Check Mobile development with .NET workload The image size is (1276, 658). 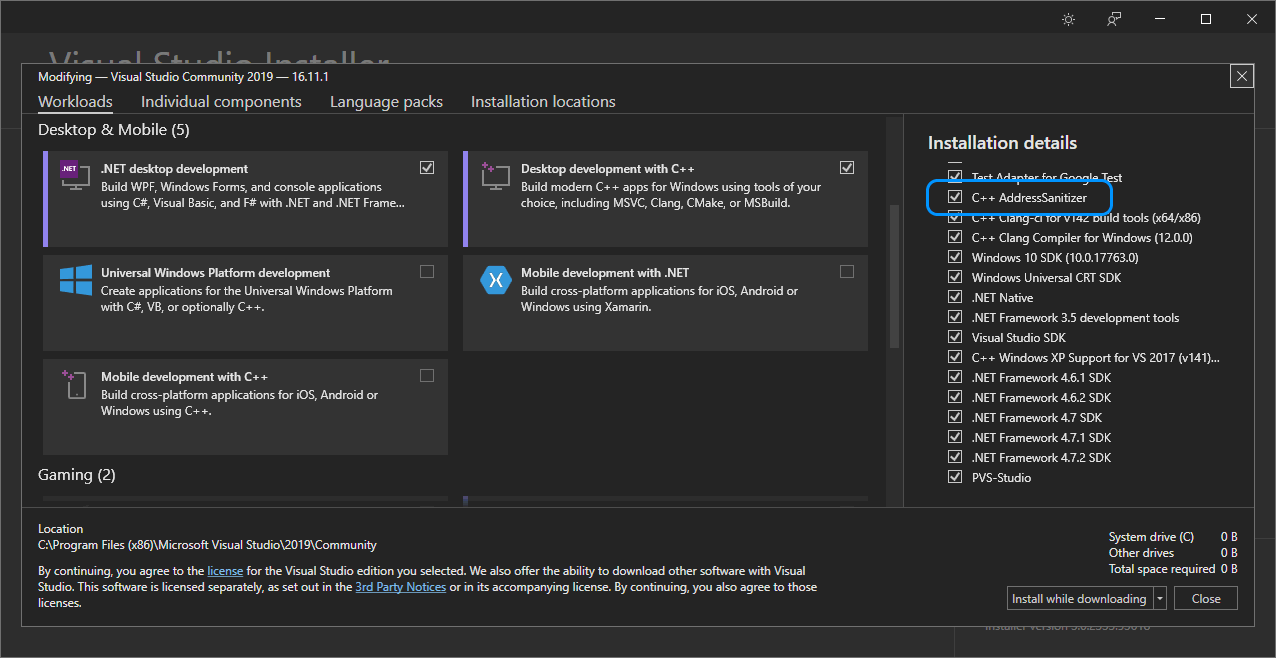(847, 272)
